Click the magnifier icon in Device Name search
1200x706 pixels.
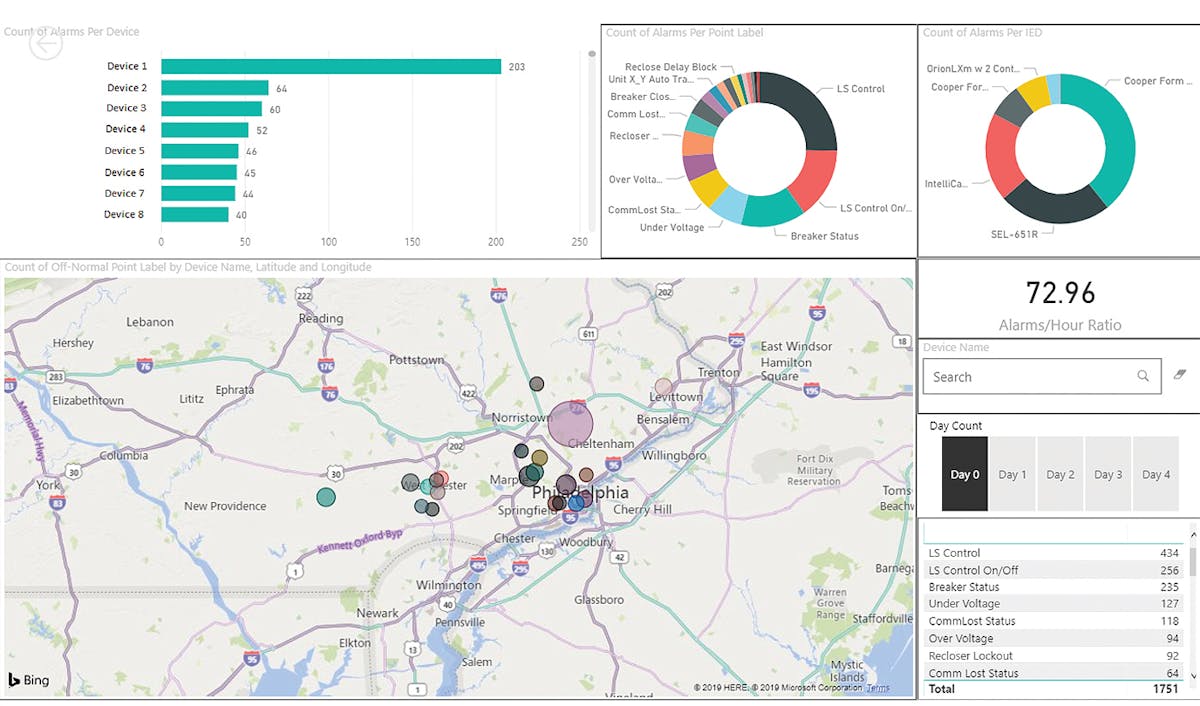pyautogui.click(x=1143, y=376)
